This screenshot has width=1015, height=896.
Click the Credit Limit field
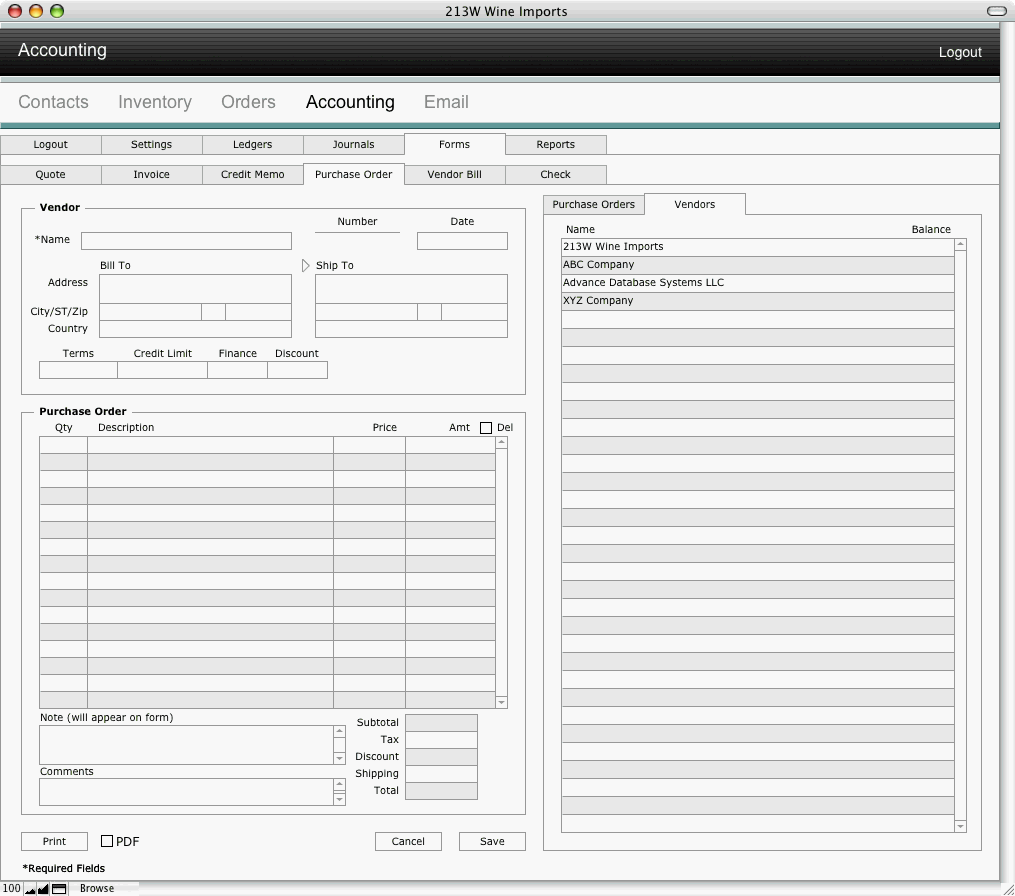coord(162,370)
